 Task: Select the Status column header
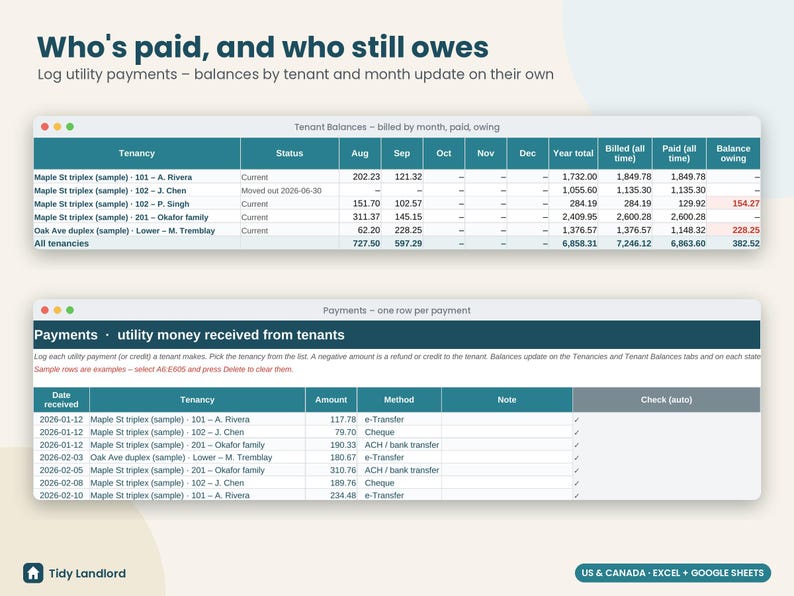click(290, 153)
